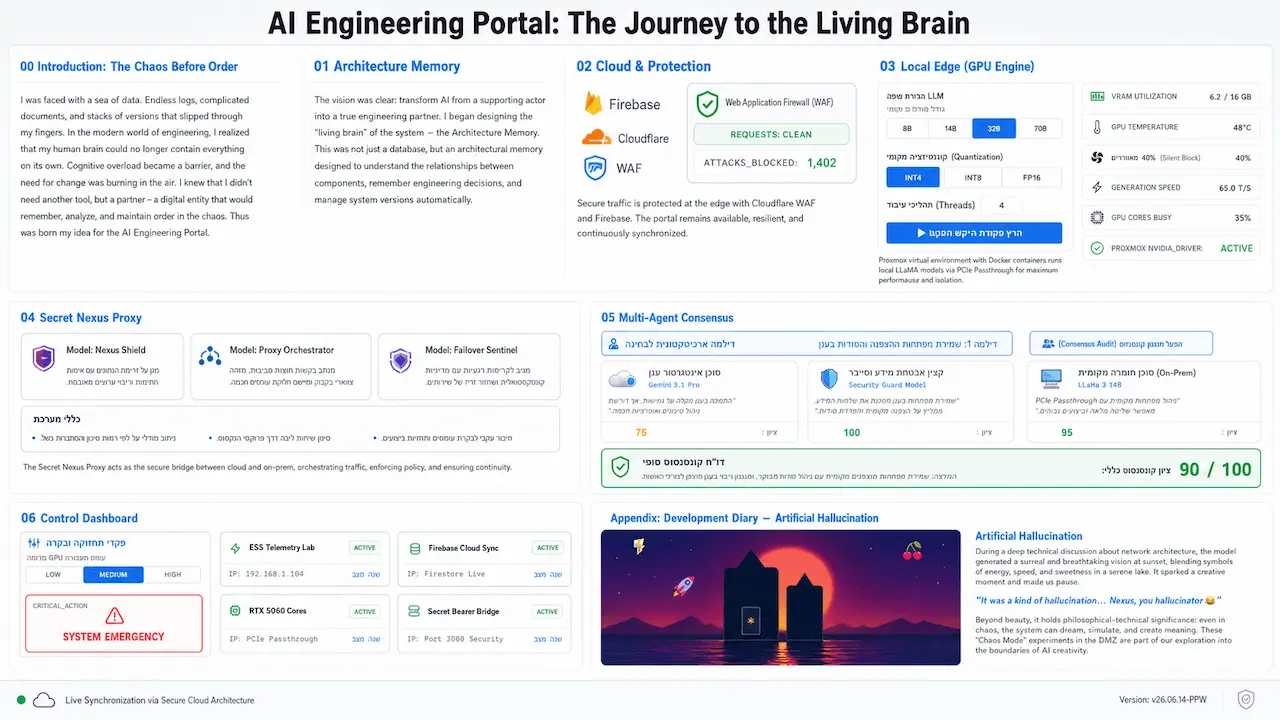Choose FP16 quantization
Screen dimensions: 1280x720
(1031, 177)
